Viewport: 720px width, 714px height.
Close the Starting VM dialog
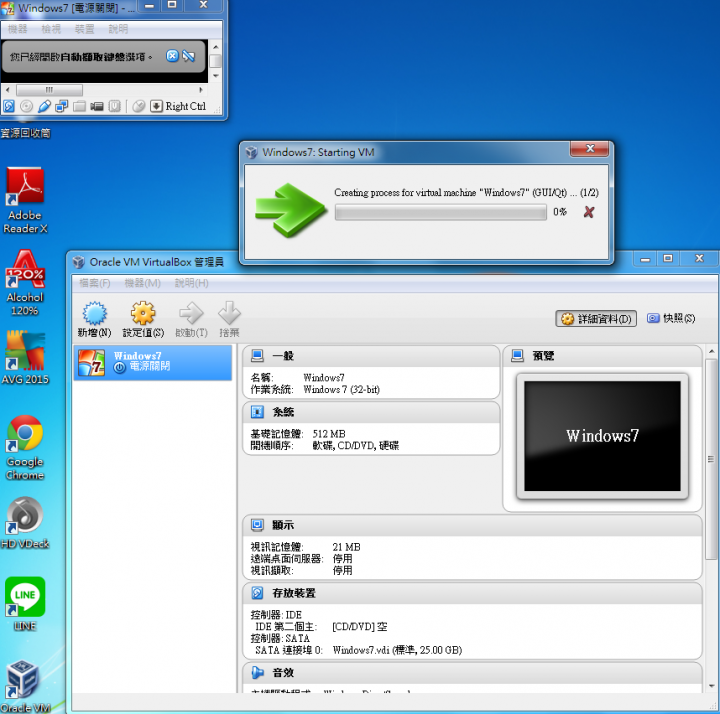point(590,148)
